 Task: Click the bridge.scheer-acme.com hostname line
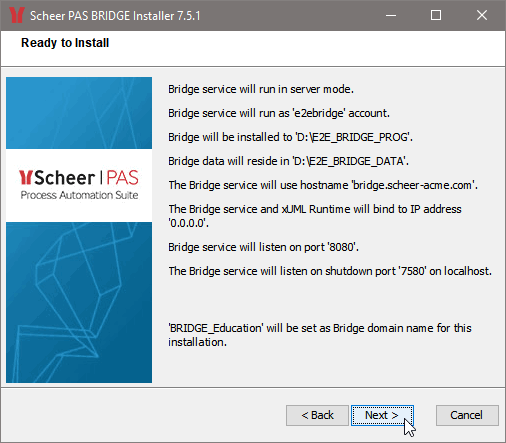coord(323,185)
